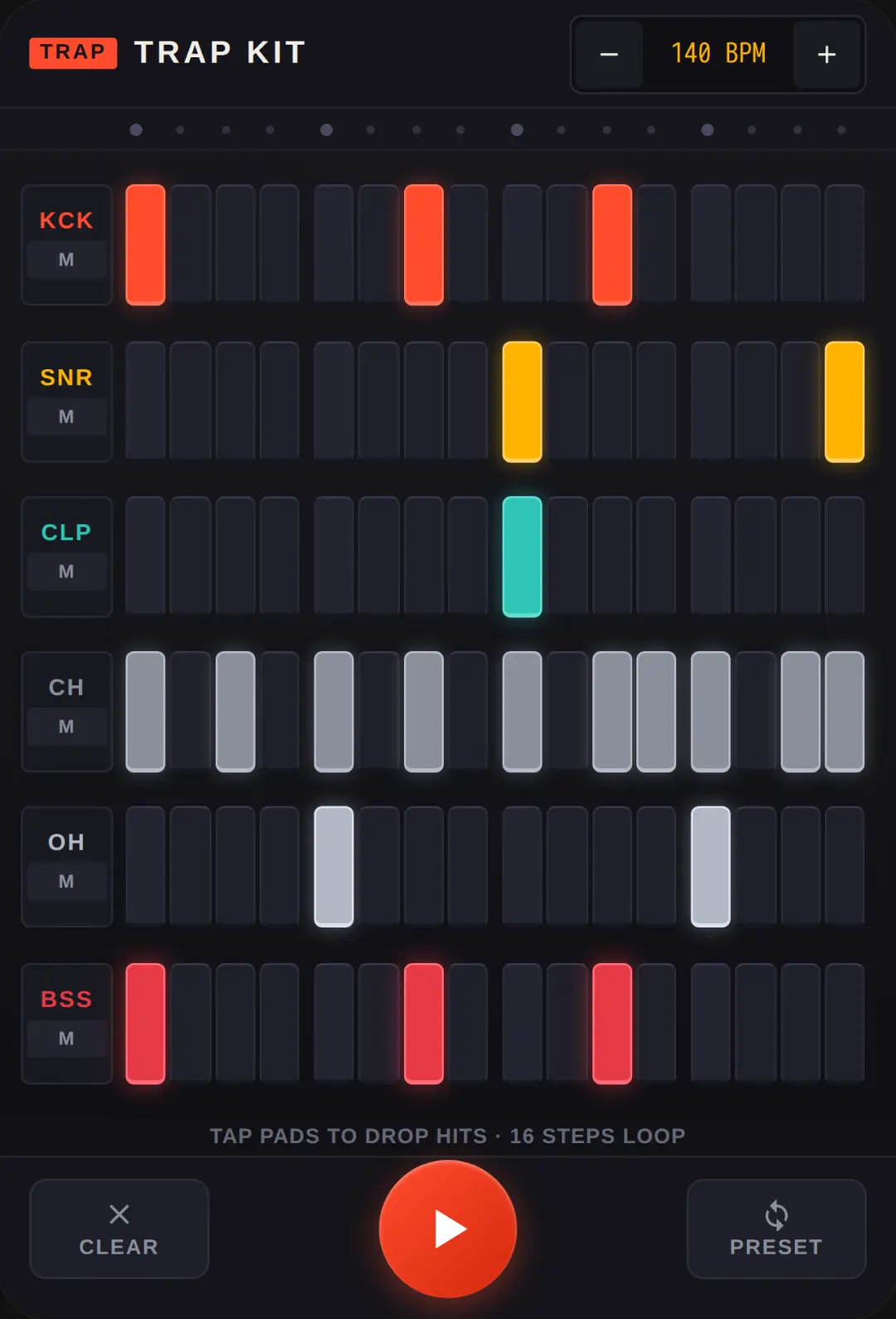Turn off BSS step 11 pad
Viewport: 896px width, 1319px height.
pos(612,1024)
